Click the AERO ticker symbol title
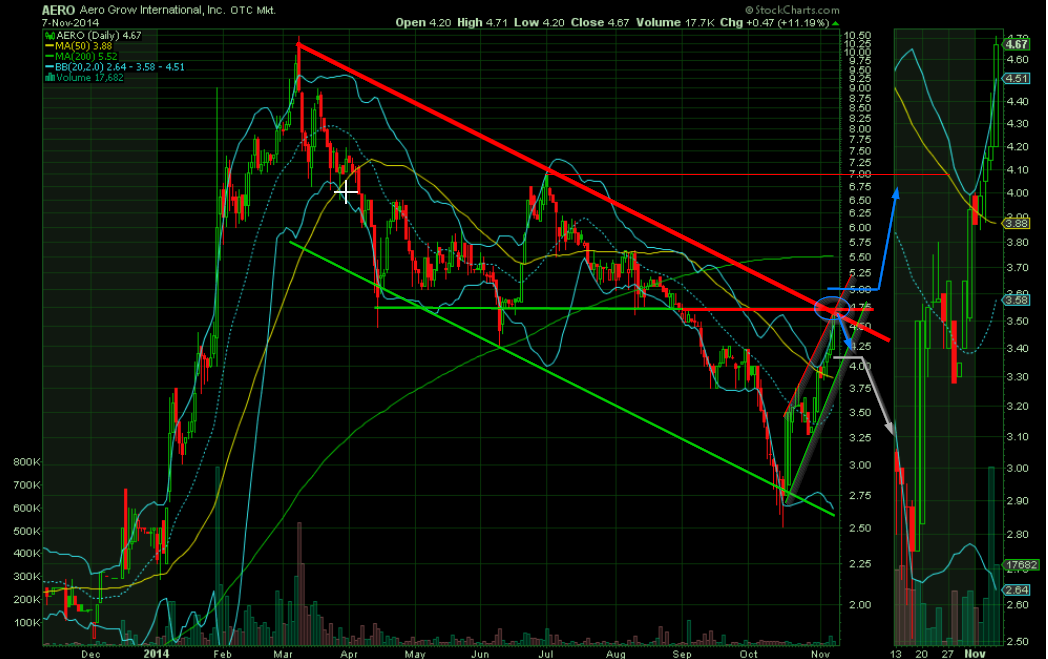This screenshot has height=659, width=1048. coord(58,8)
